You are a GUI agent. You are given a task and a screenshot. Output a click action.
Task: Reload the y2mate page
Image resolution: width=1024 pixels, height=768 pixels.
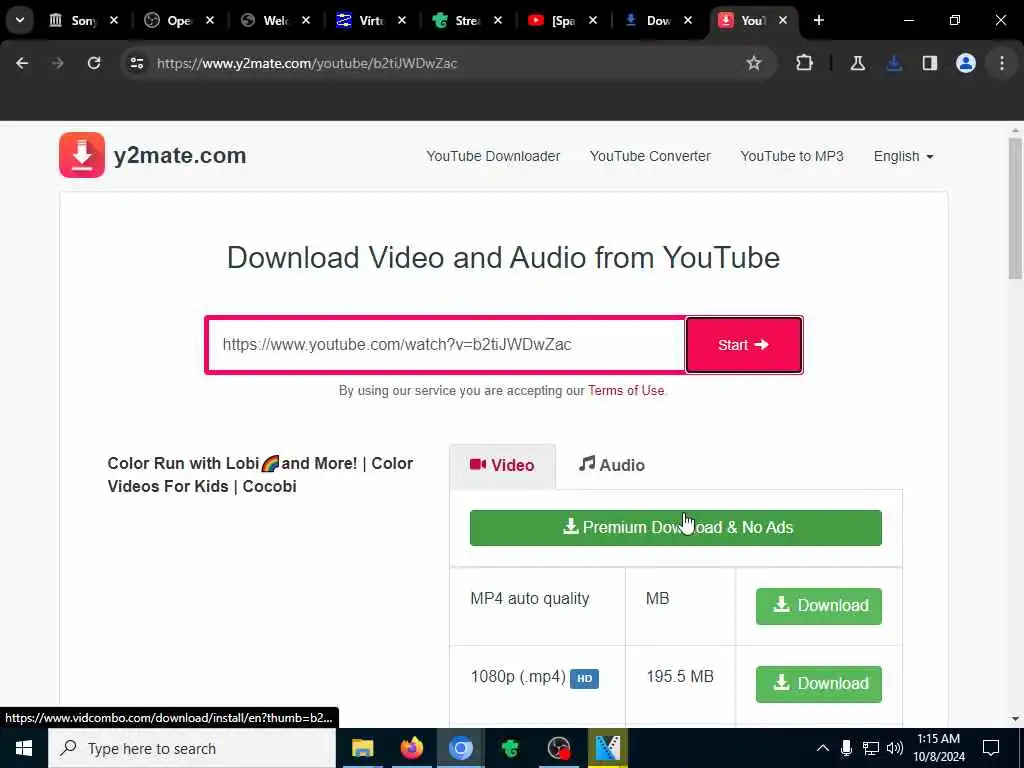[x=94, y=63]
